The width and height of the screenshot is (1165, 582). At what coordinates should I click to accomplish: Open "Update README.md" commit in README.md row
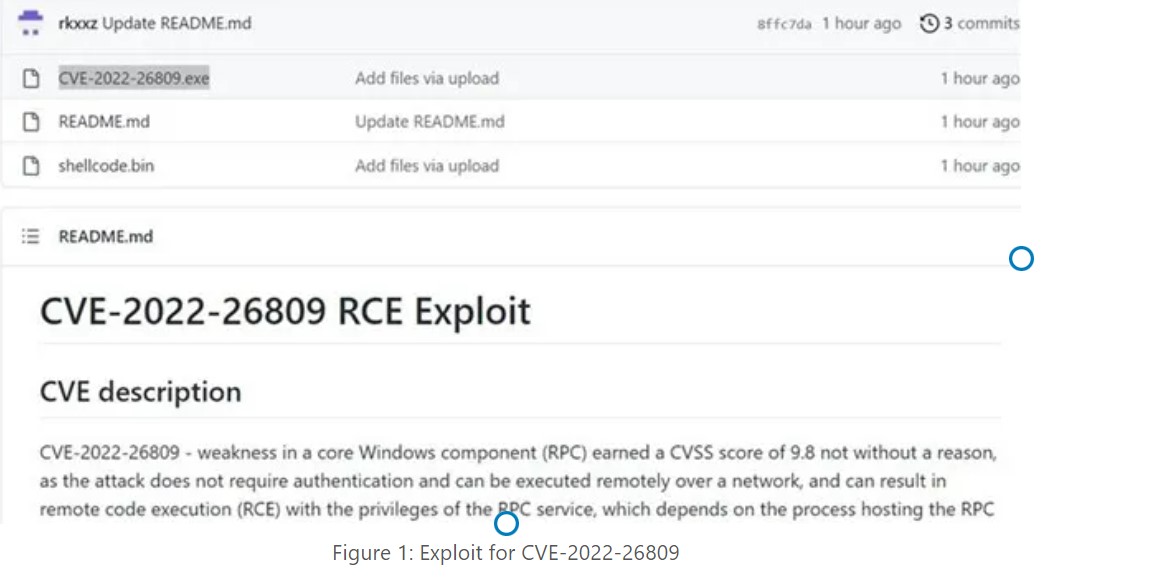429,122
